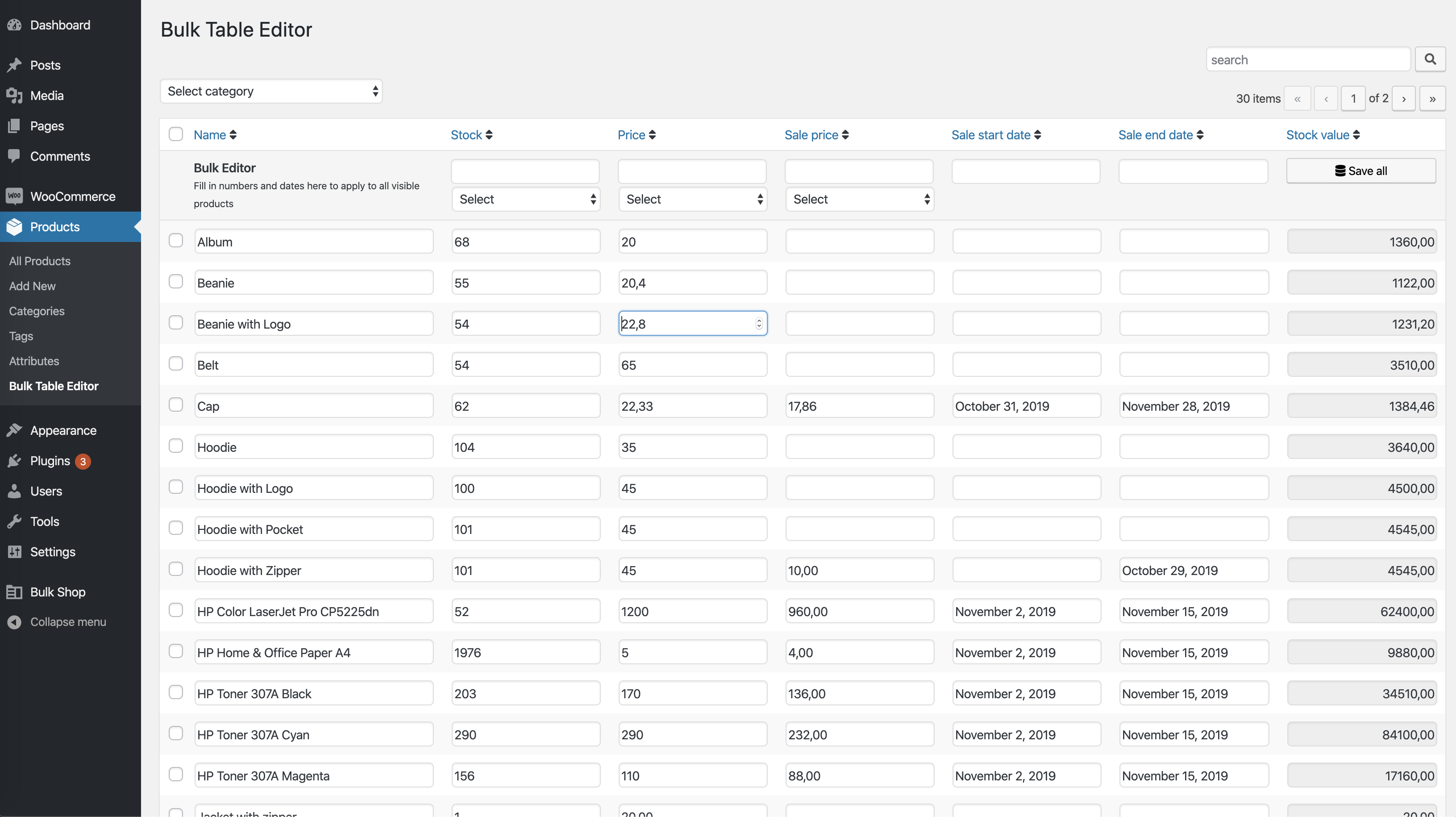Increment Beanie with Logo price with stepper
The image size is (1456, 817).
click(759, 320)
